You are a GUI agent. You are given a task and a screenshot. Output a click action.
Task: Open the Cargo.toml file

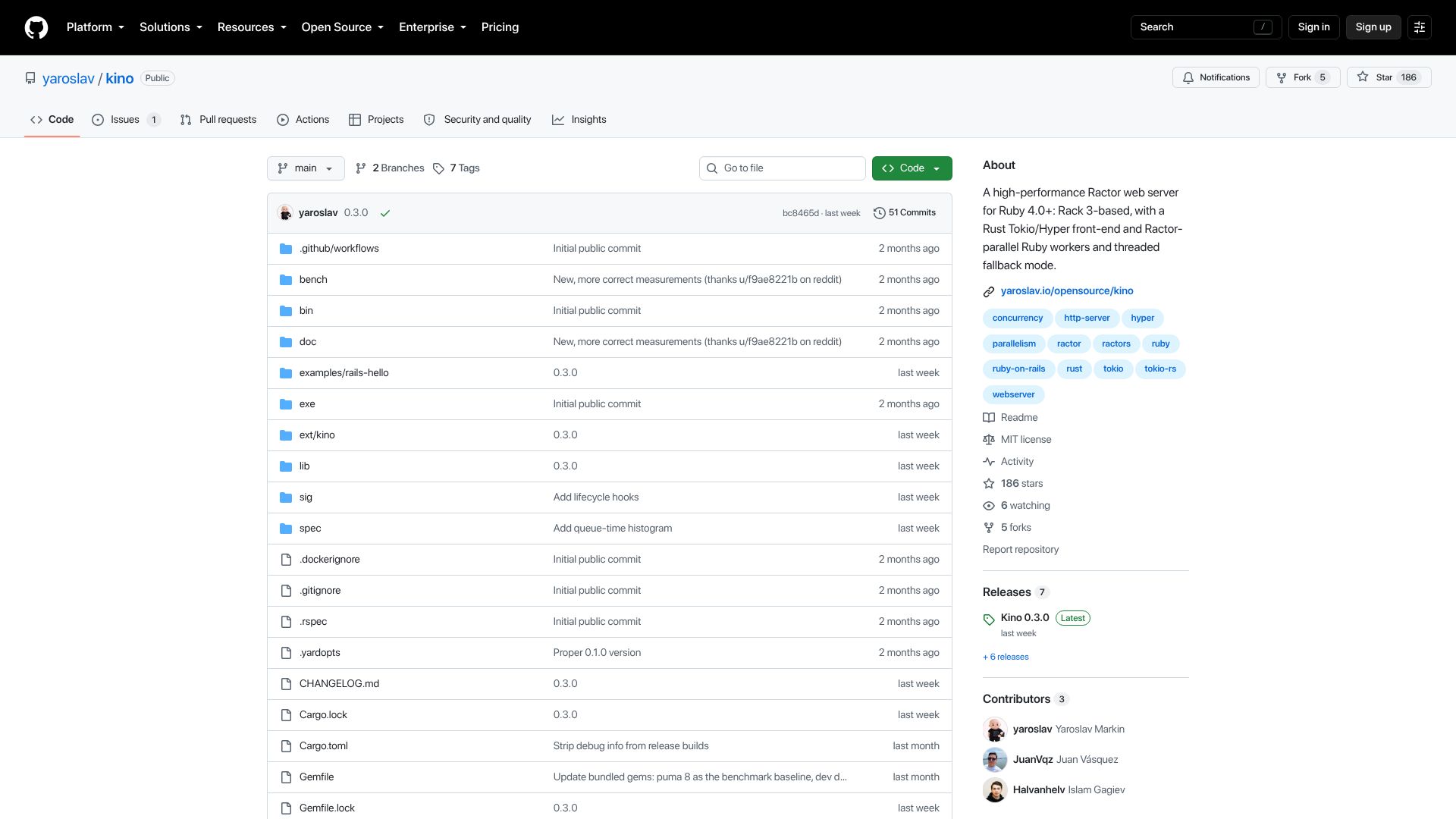coord(324,746)
